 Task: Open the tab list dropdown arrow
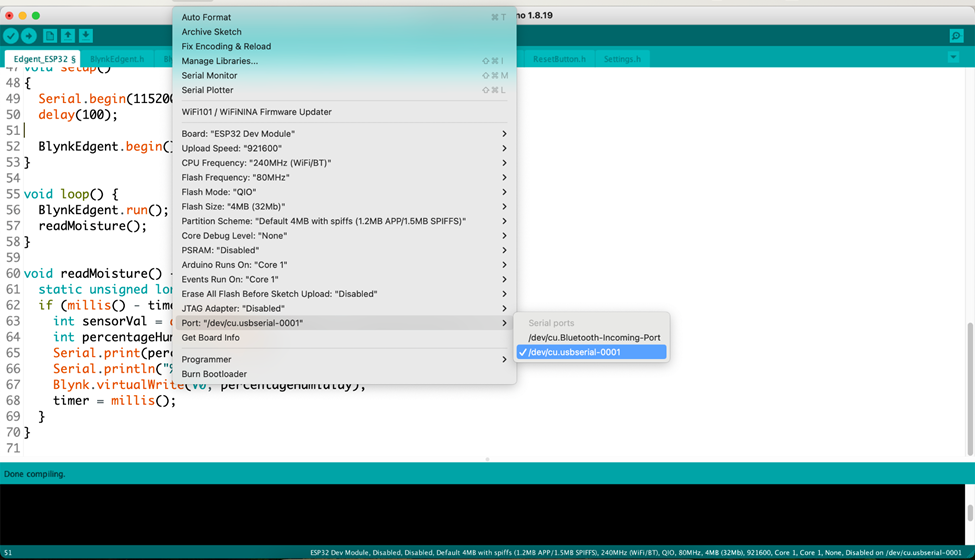[953, 57]
